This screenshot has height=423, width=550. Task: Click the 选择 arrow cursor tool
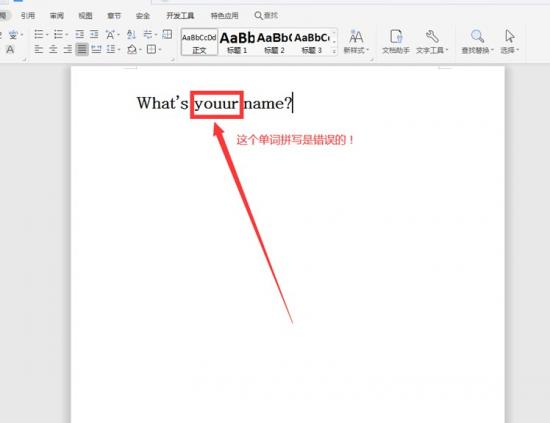510,36
